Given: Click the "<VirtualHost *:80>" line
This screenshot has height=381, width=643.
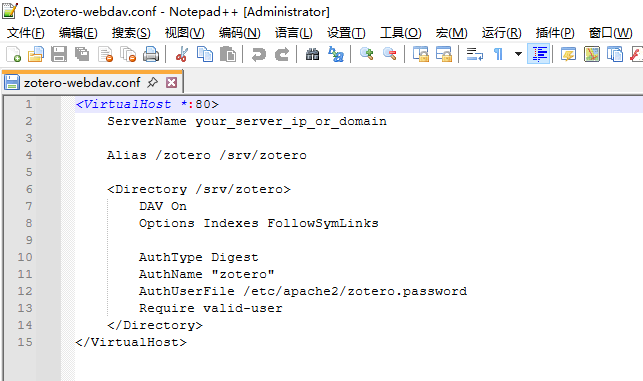Looking at the screenshot, I should 147,104.
